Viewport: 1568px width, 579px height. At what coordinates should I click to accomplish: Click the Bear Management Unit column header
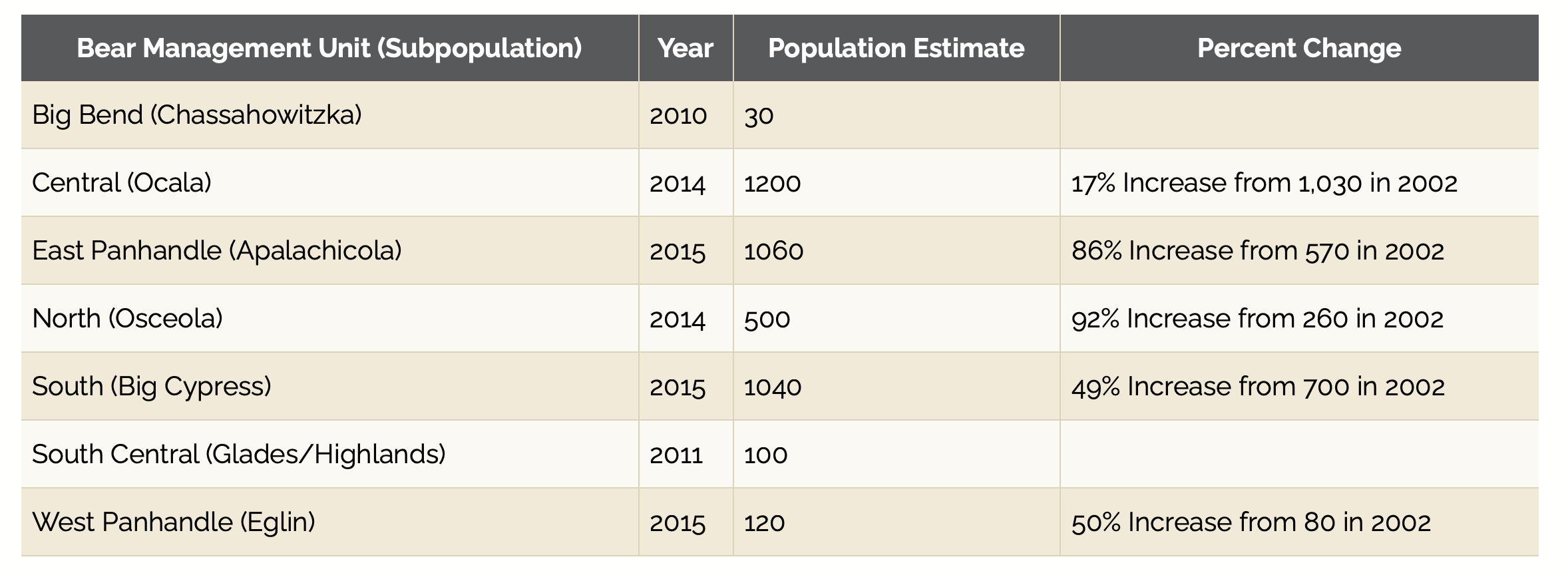click(x=329, y=49)
